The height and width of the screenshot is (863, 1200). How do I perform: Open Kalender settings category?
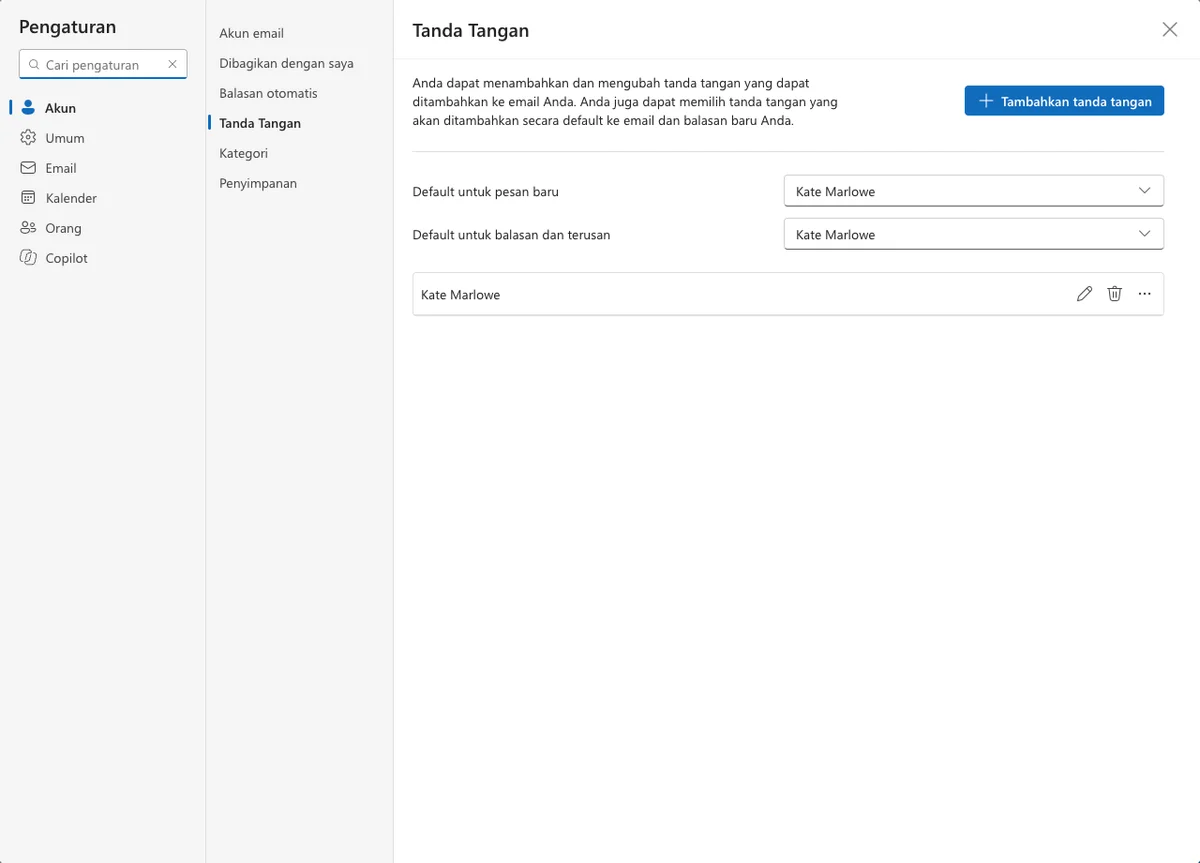[103, 198]
